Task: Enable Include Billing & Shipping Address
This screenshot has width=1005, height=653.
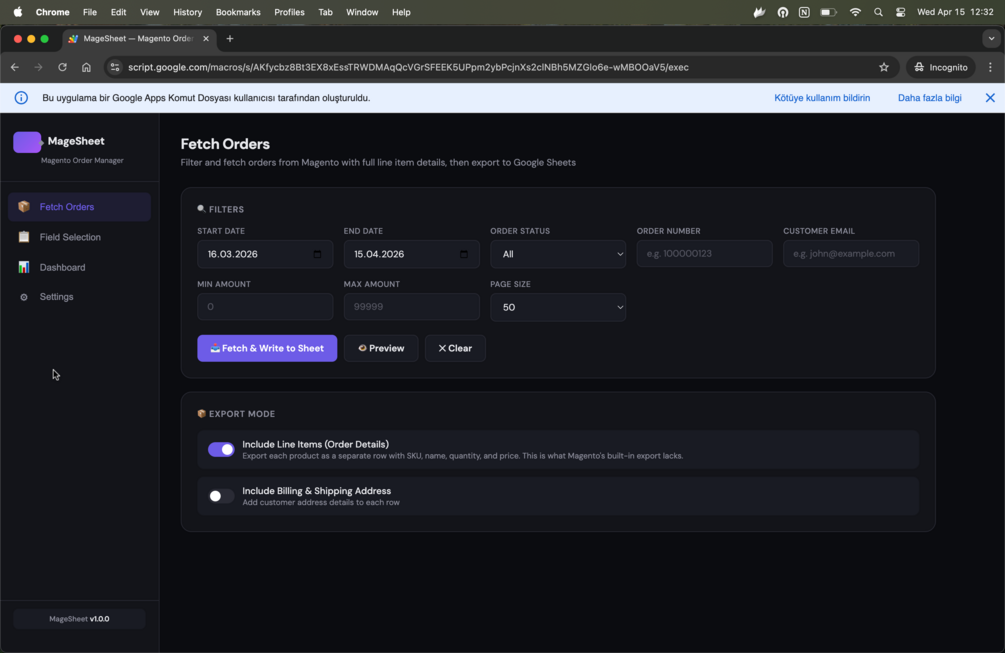Action: (221, 496)
